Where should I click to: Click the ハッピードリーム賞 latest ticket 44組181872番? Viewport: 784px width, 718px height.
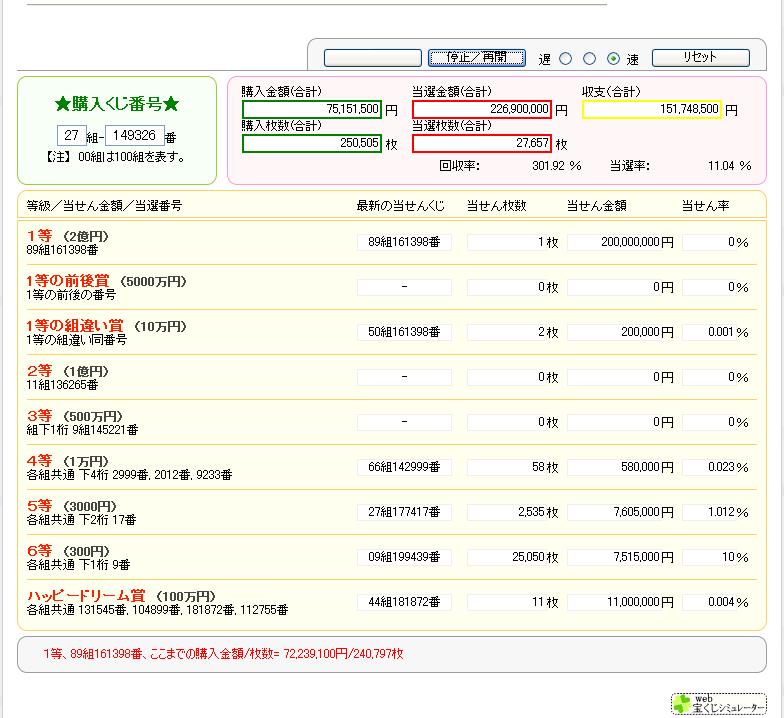coord(404,602)
